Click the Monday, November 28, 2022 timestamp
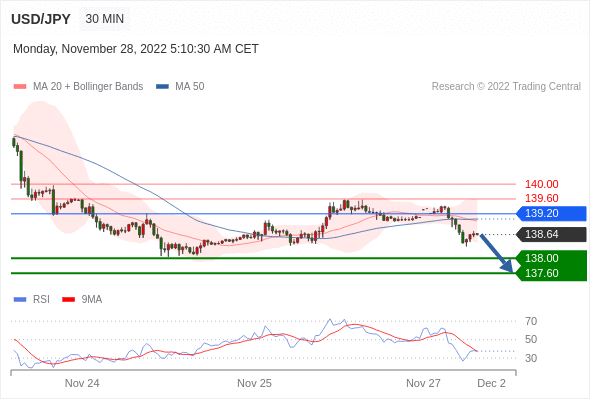 coord(136,49)
